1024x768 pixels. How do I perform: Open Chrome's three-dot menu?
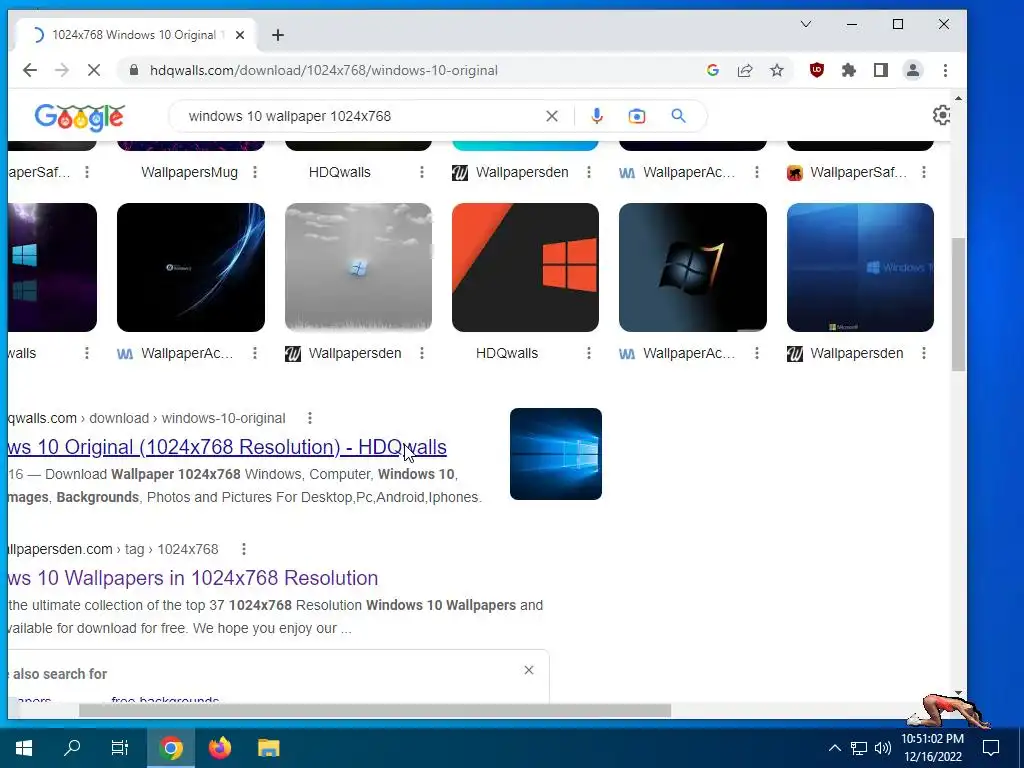945,70
